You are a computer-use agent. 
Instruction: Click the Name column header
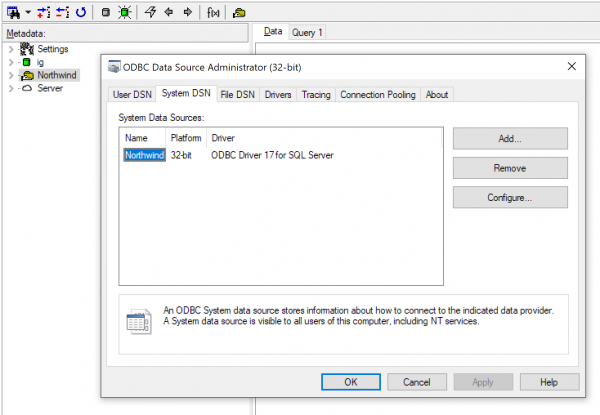[x=142, y=138]
